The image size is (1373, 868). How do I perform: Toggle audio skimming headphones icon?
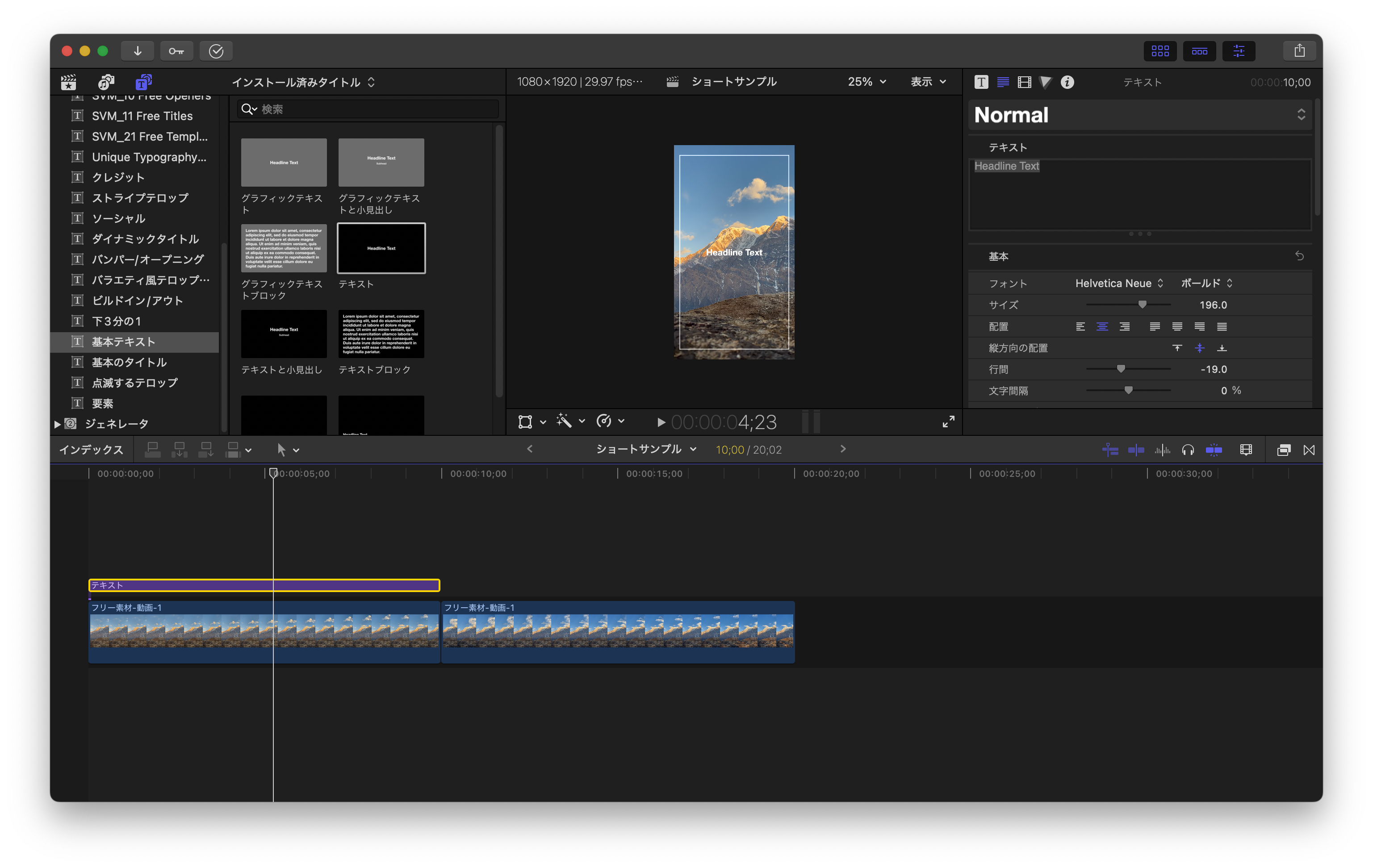[x=1188, y=450]
